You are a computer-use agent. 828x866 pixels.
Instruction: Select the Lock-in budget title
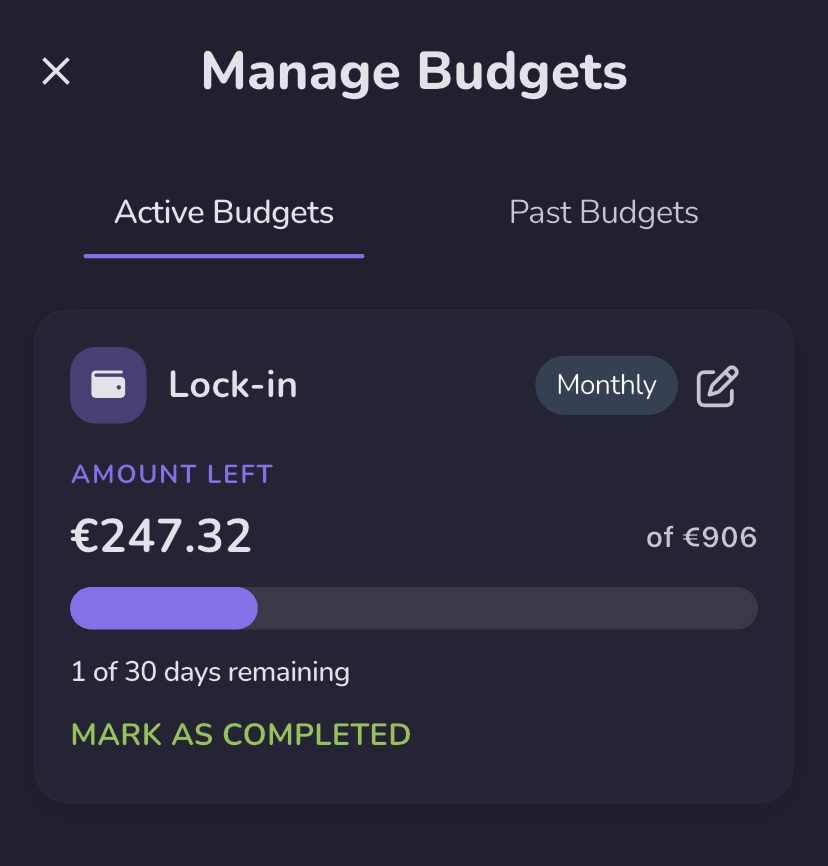[x=233, y=385]
